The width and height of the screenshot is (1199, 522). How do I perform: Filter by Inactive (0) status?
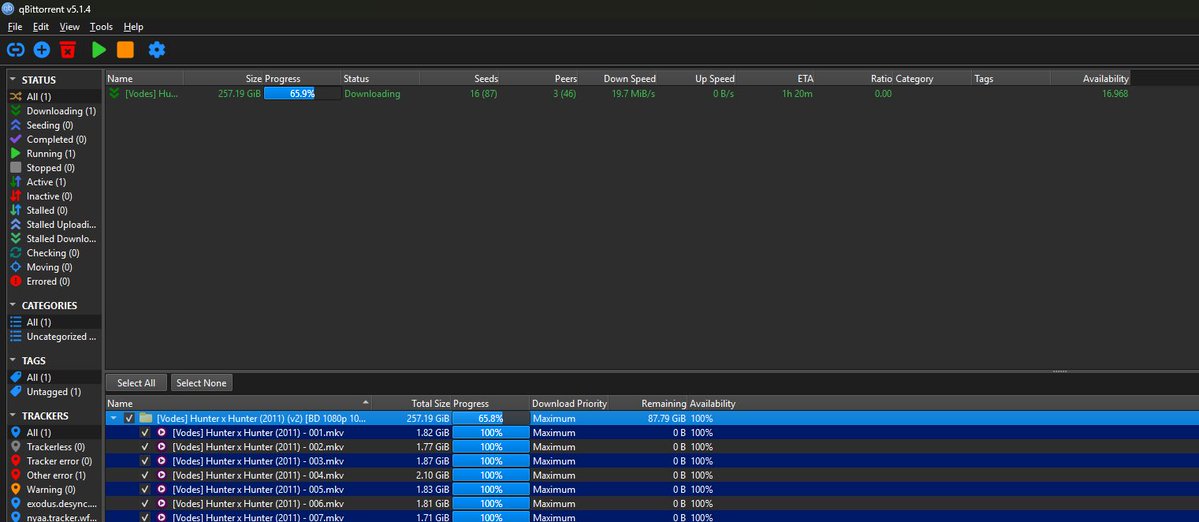tap(53, 196)
